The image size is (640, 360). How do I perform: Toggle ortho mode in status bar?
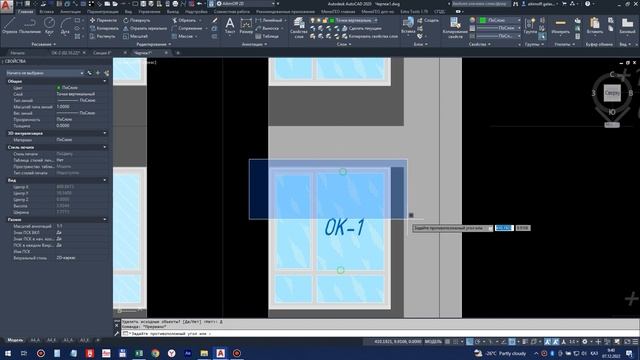(470, 342)
